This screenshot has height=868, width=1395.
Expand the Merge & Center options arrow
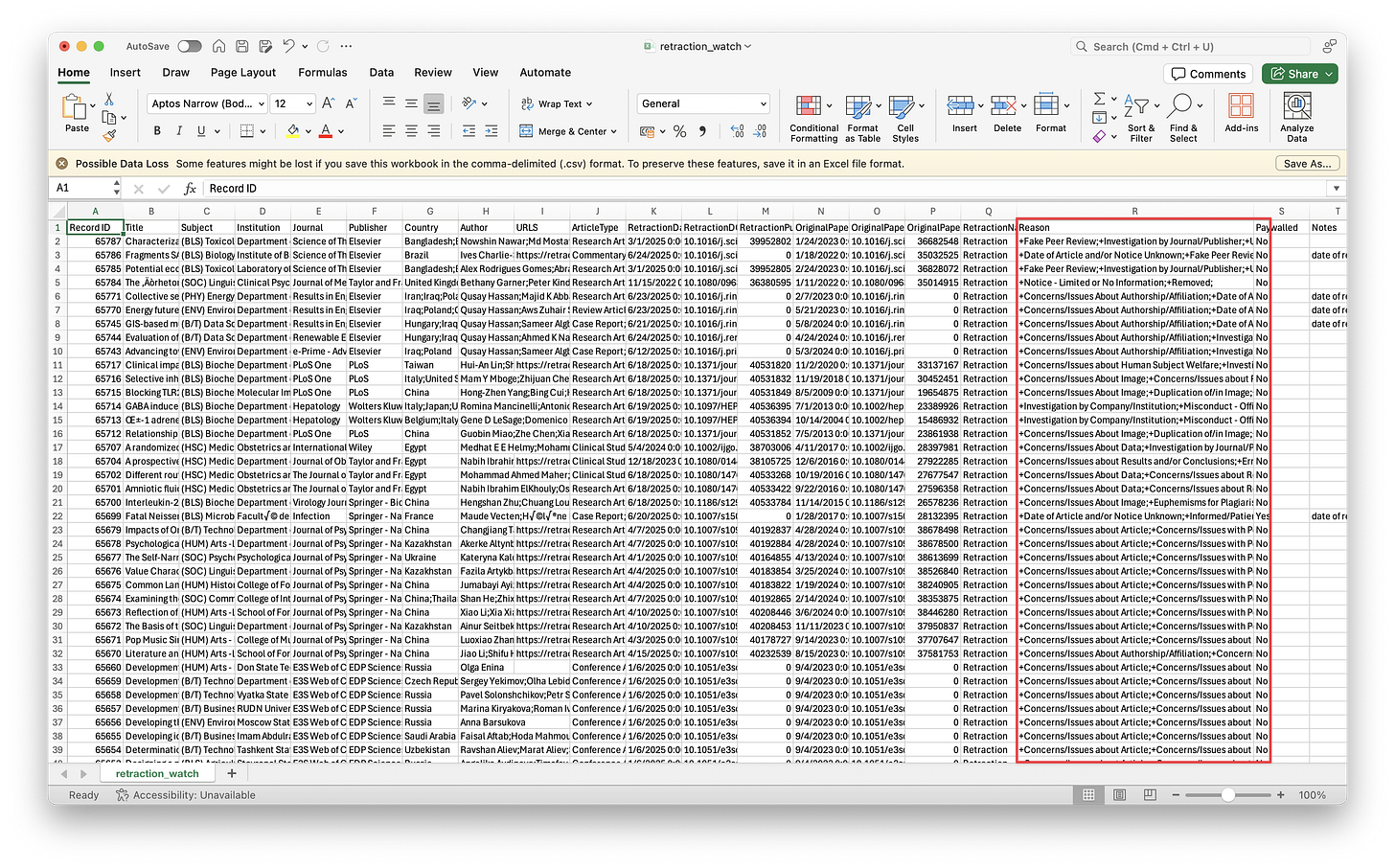613,132
